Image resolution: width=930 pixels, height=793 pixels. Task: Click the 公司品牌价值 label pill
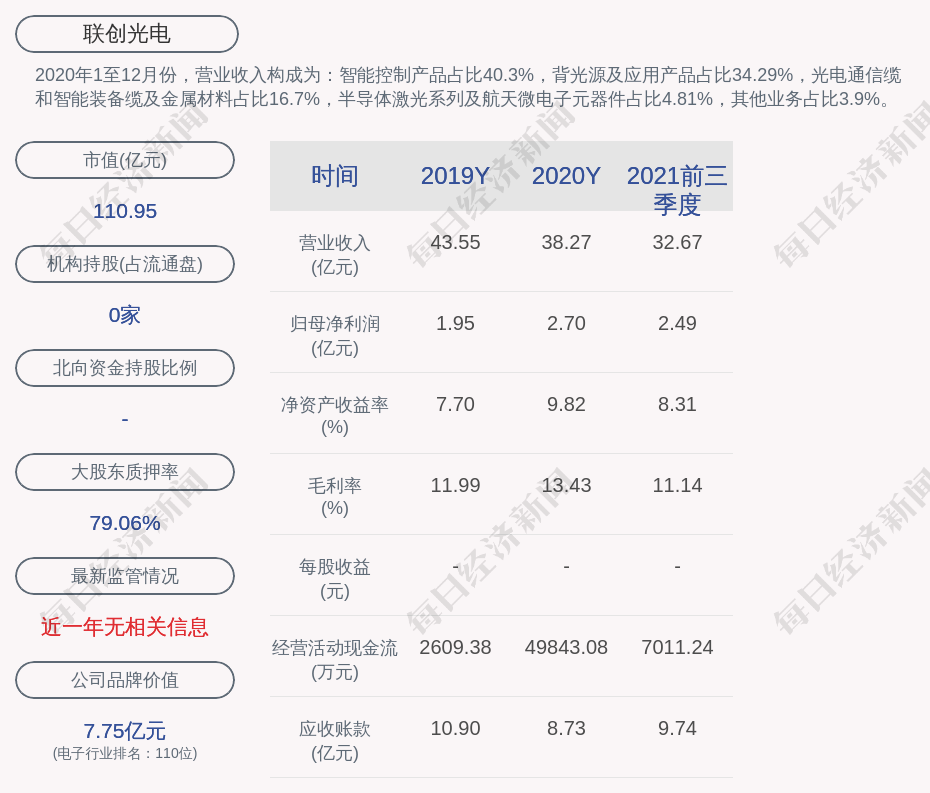click(125, 680)
